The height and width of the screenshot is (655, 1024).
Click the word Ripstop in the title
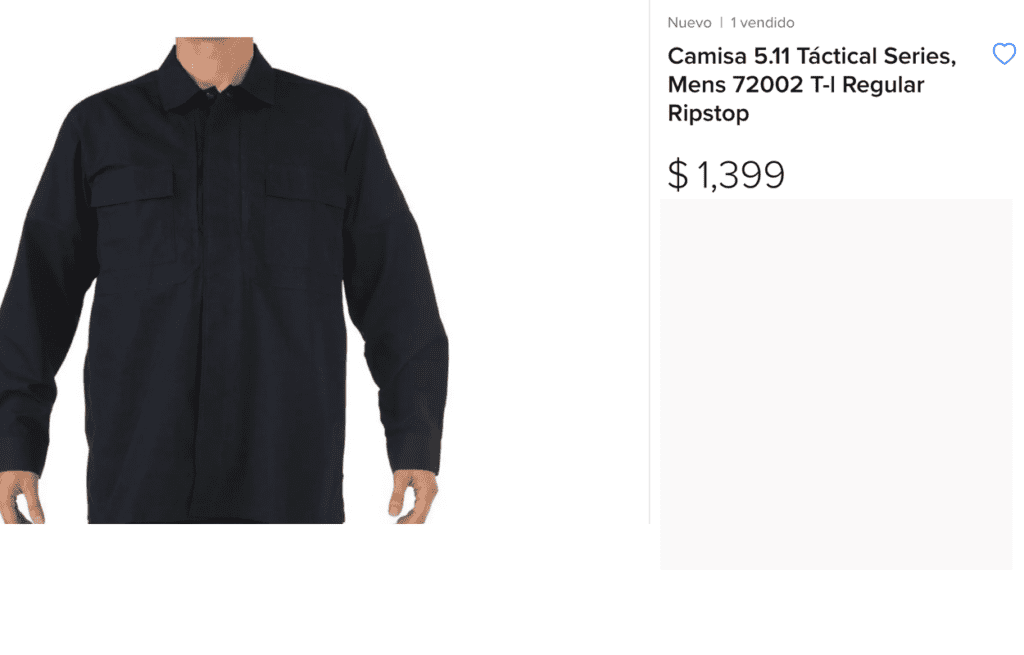click(708, 113)
